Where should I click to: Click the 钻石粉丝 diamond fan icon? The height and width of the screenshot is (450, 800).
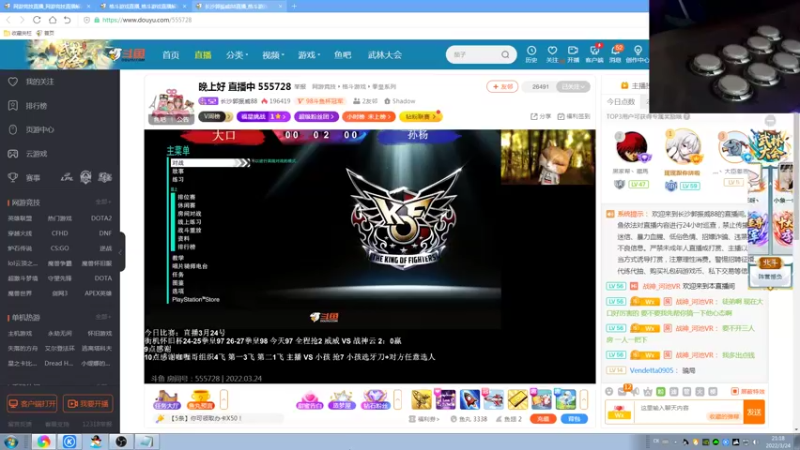click(x=374, y=399)
